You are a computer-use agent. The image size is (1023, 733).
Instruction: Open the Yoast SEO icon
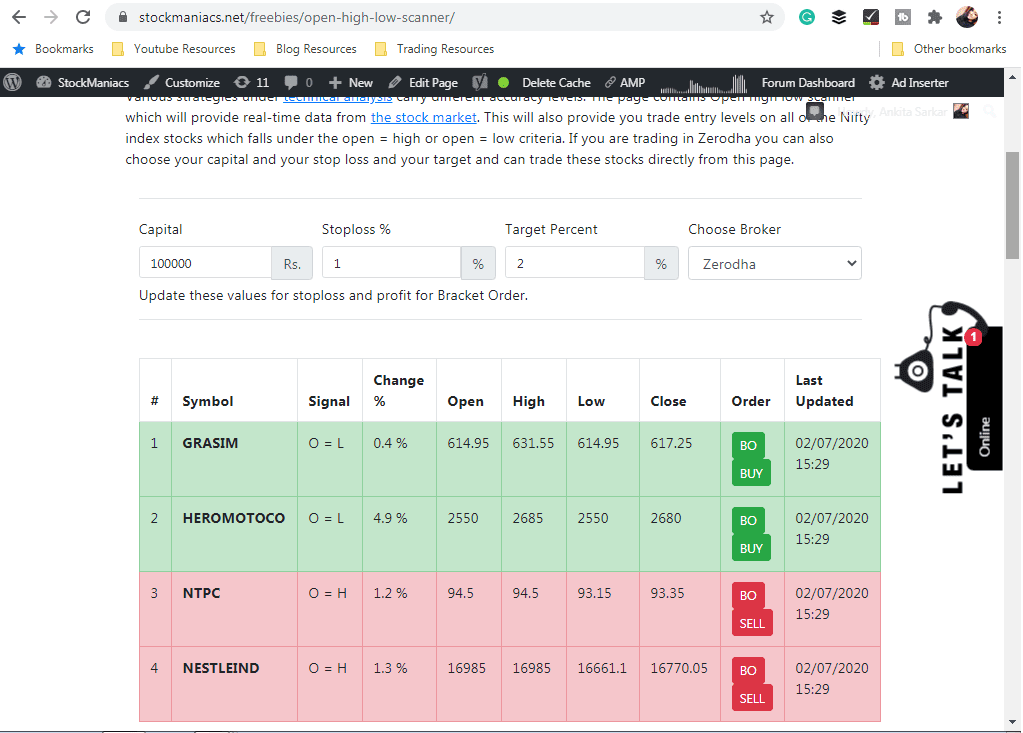pyautogui.click(x=480, y=83)
